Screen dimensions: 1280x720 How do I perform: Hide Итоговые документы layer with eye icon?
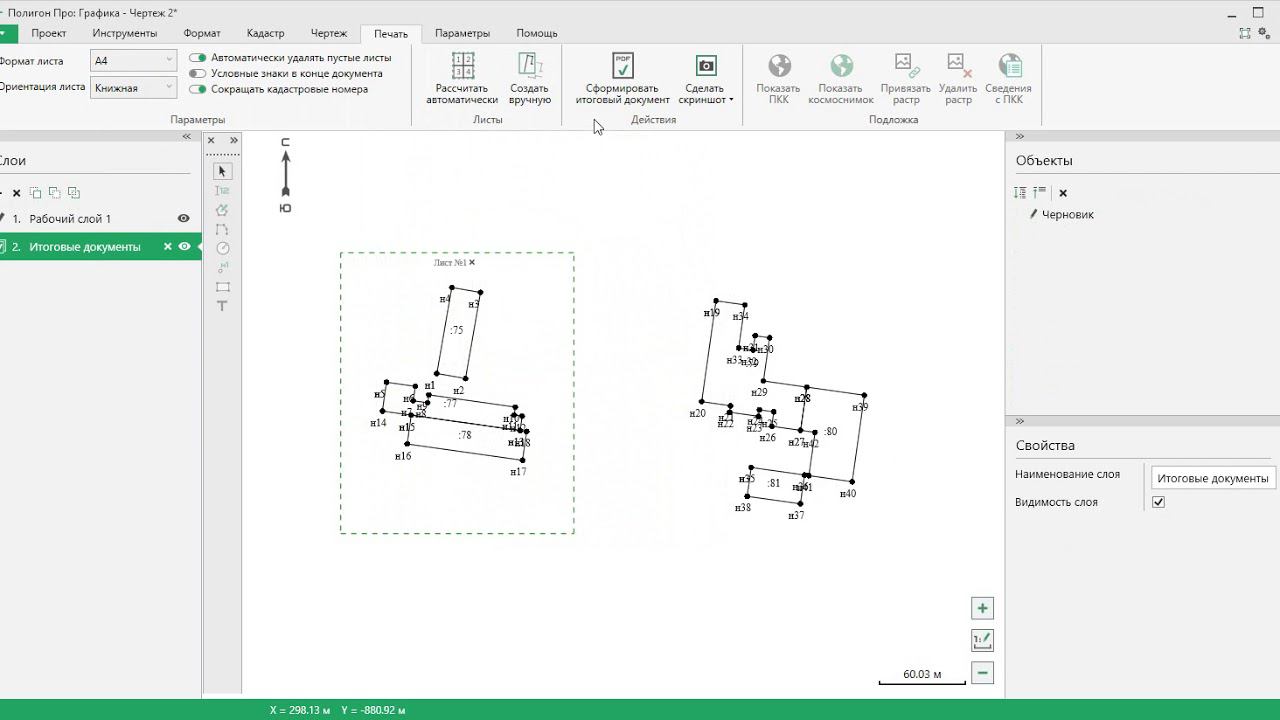(x=185, y=247)
